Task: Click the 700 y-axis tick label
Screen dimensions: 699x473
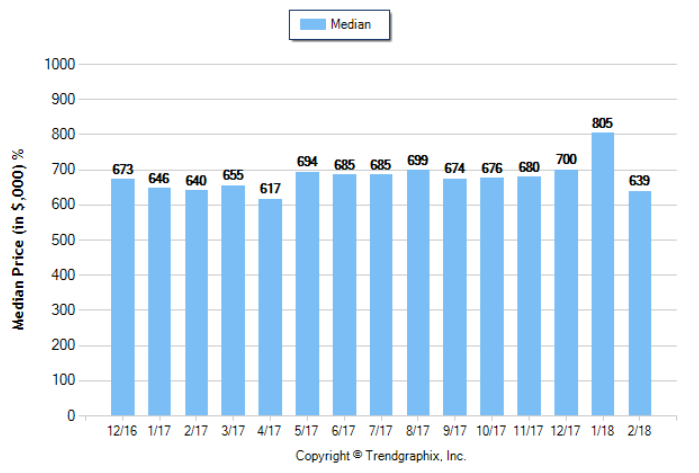Action: coord(63,169)
